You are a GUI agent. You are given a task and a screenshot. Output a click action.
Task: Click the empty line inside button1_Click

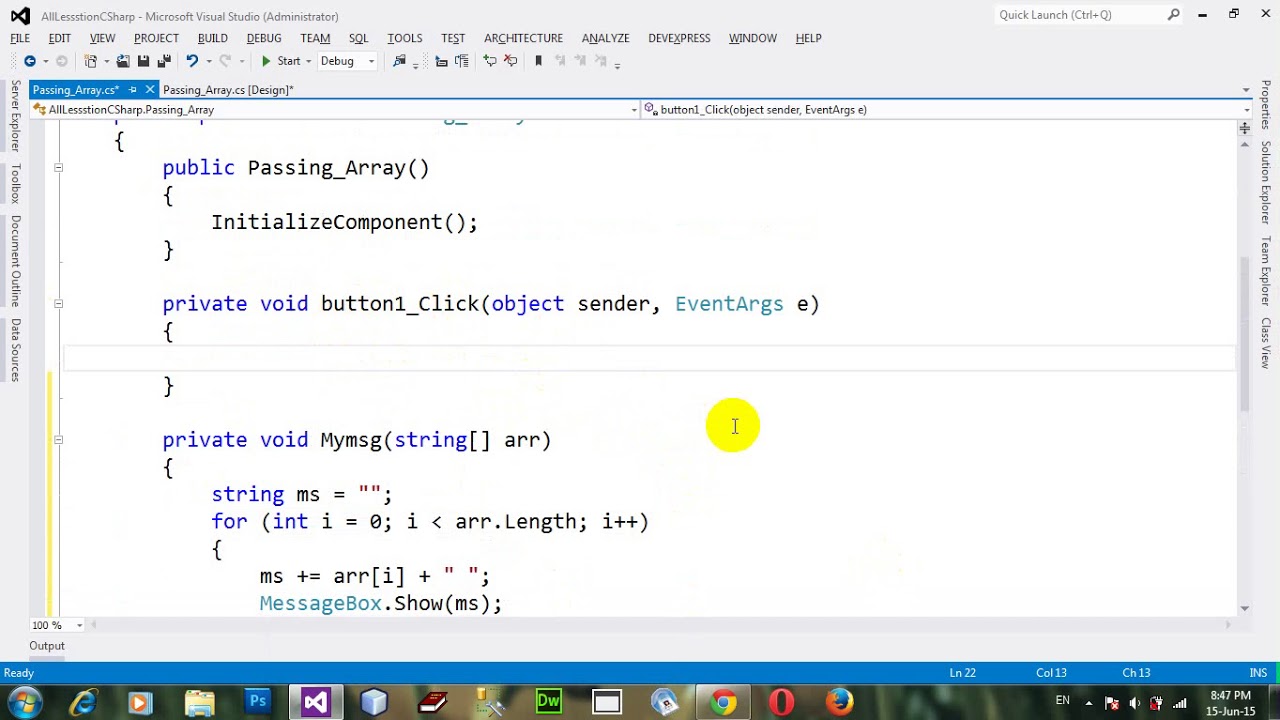click(650, 358)
